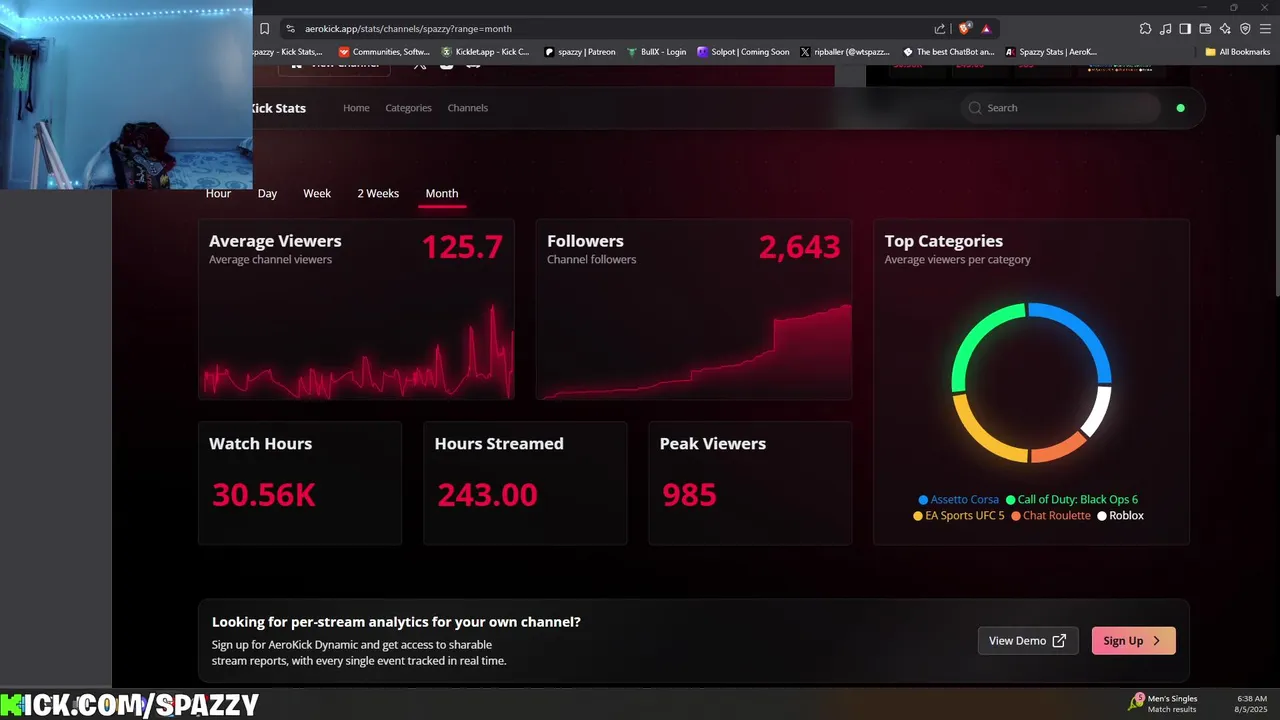This screenshot has width=1280, height=720.
Task: Open Categories in Kick Stats nav
Action: [x=408, y=108]
